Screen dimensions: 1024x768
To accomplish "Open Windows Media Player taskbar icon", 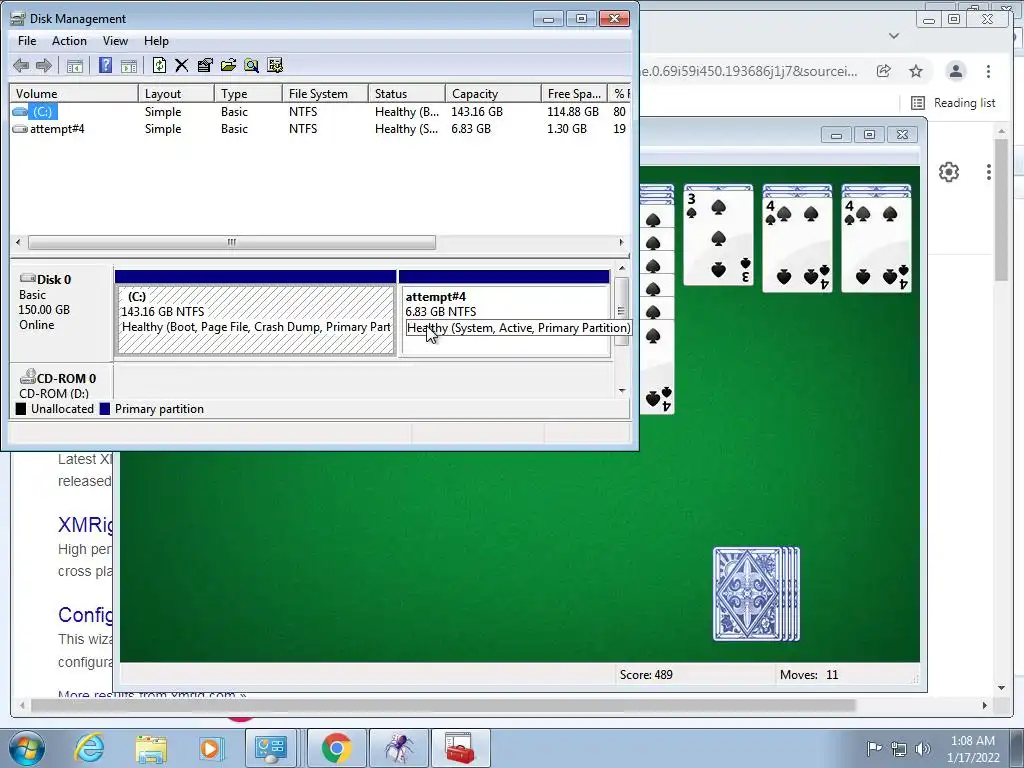I will (x=210, y=748).
